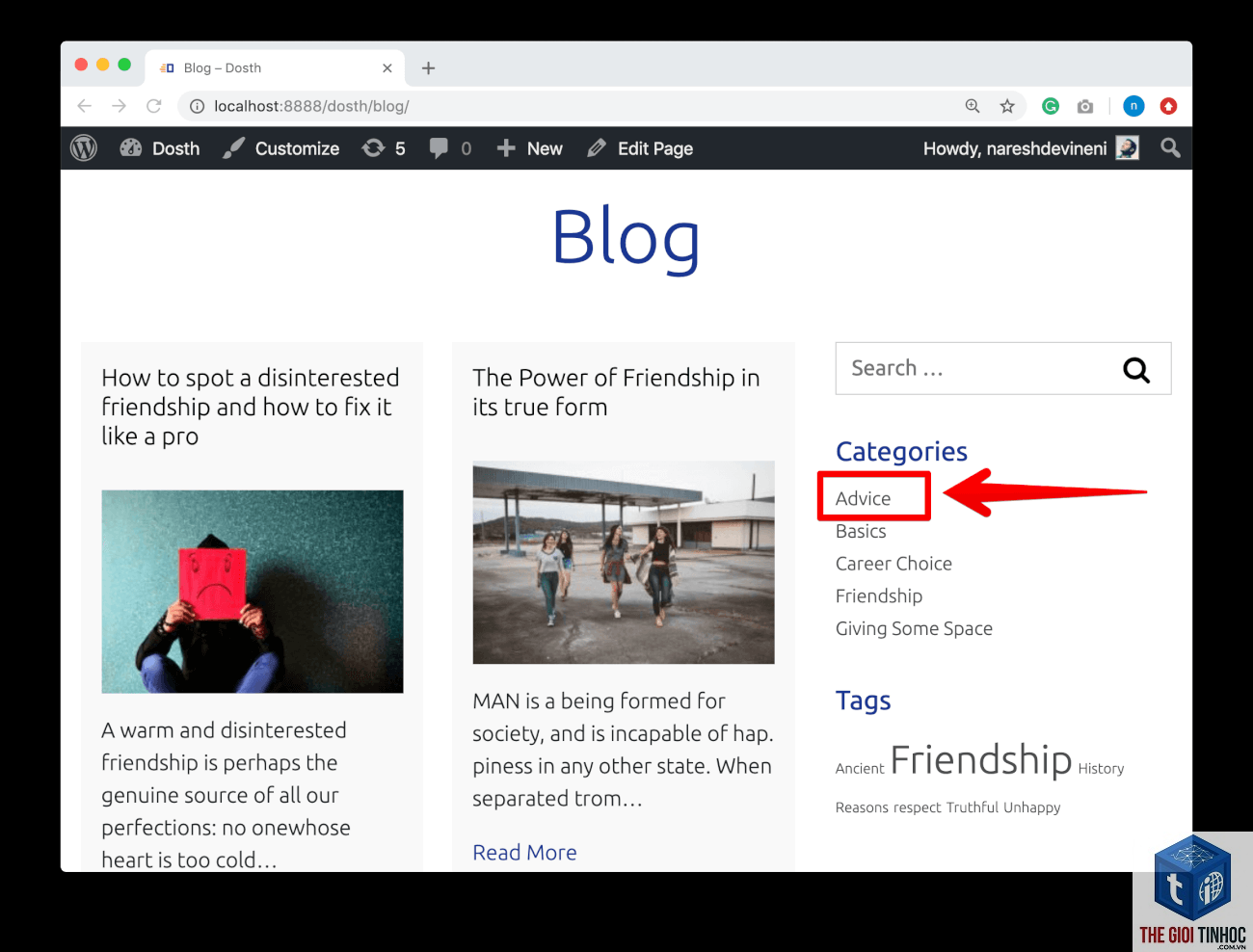Click the Read More link

[524, 853]
